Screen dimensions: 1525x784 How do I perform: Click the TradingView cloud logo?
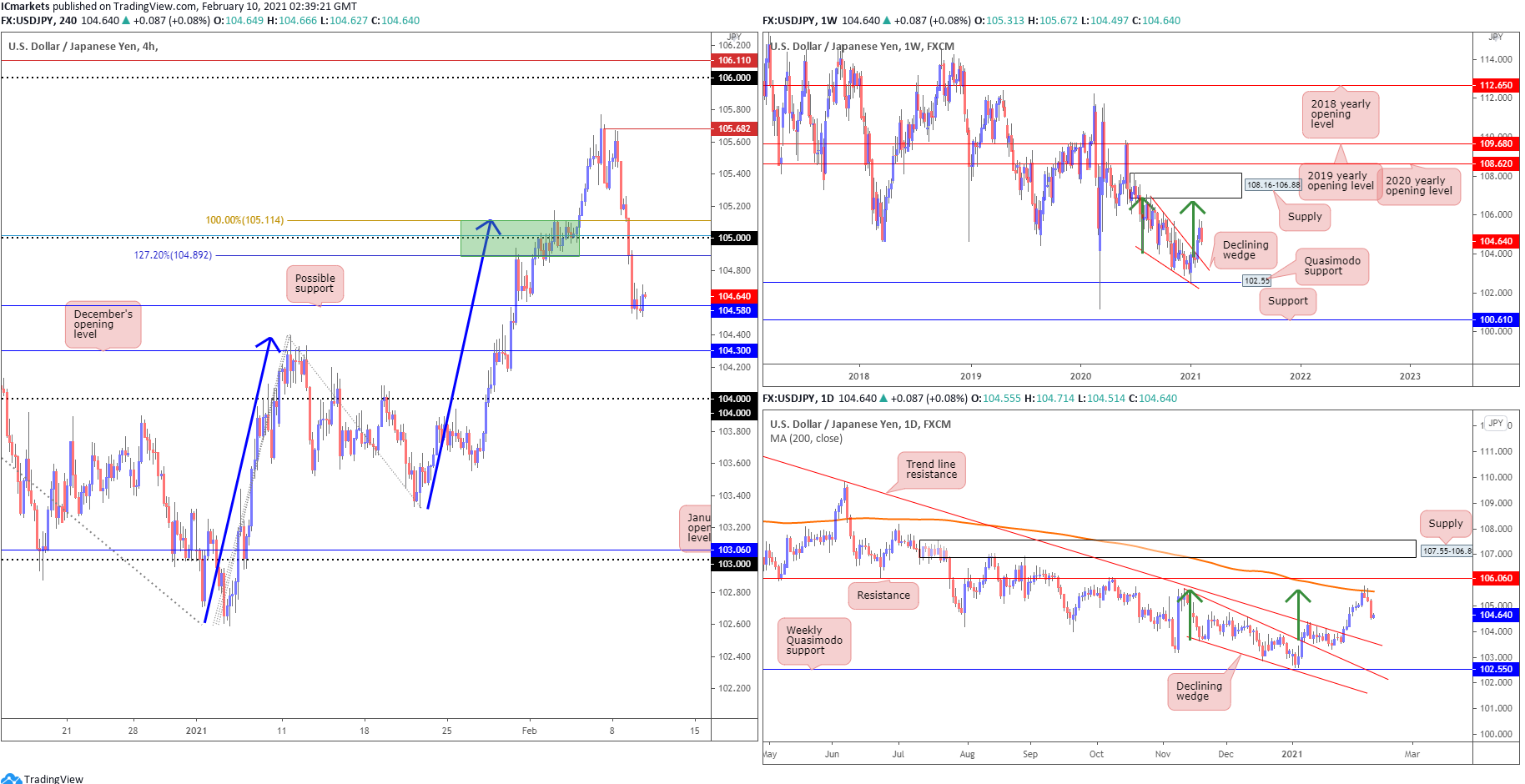11,778
